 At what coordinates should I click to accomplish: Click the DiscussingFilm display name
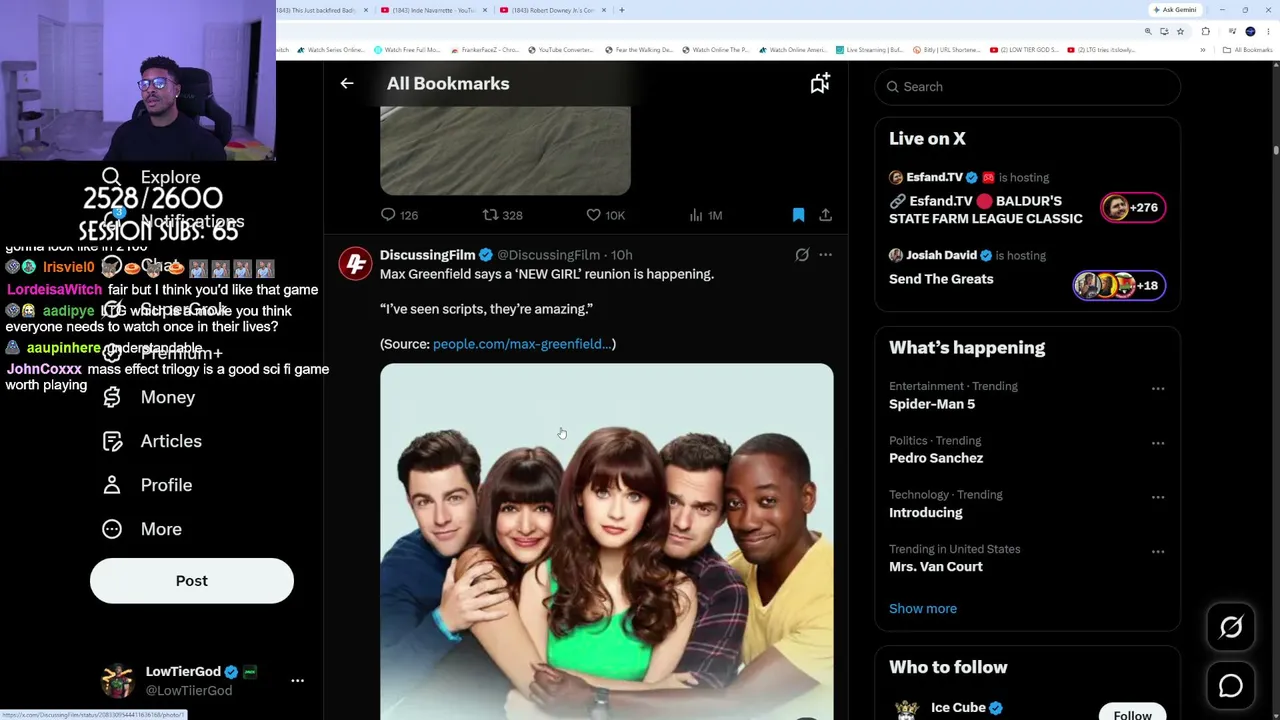pyautogui.click(x=427, y=255)
